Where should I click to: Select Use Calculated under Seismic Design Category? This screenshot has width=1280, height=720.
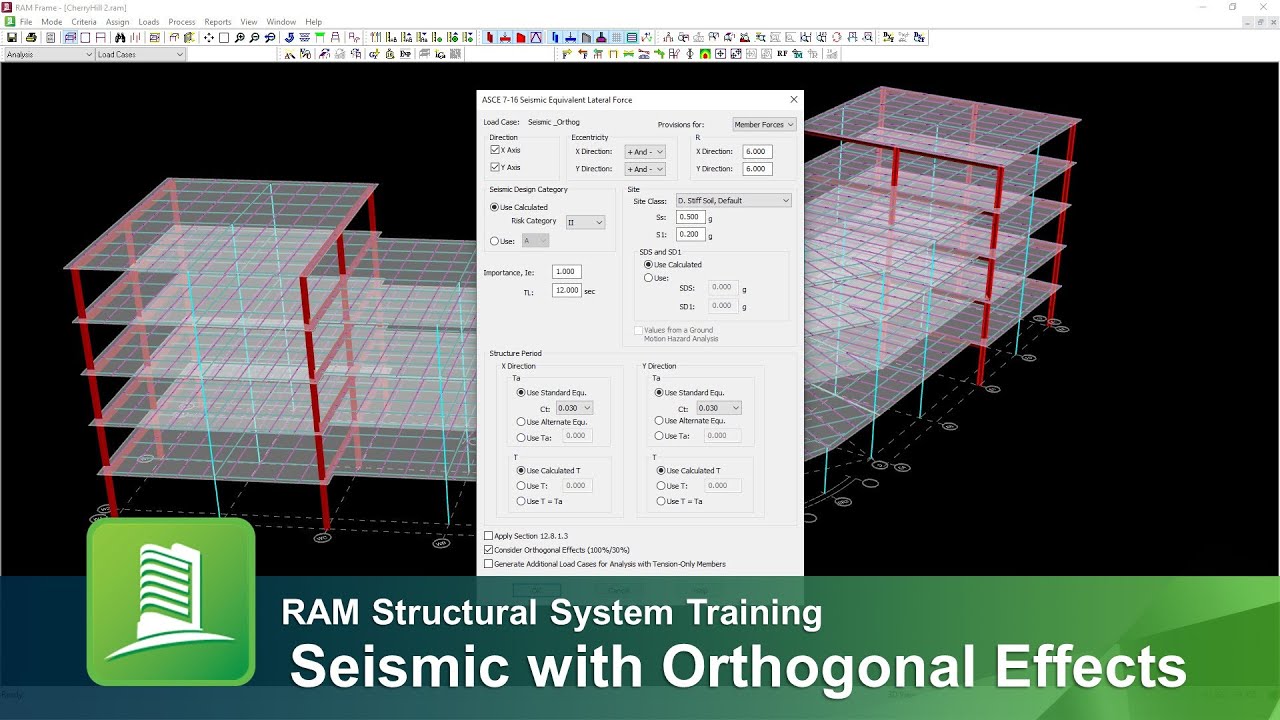coord(494,207)
